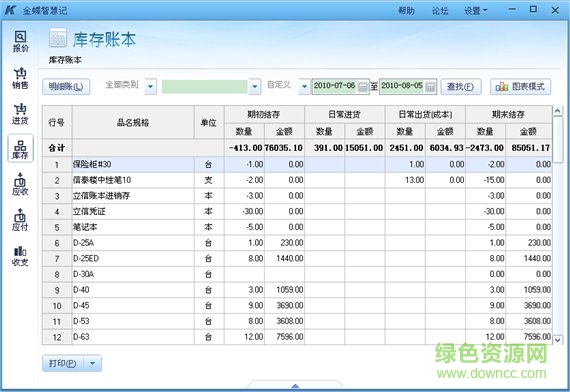Click the 合计 totals row label
This screenshot has width=570, height=392.
coord(57,148)
